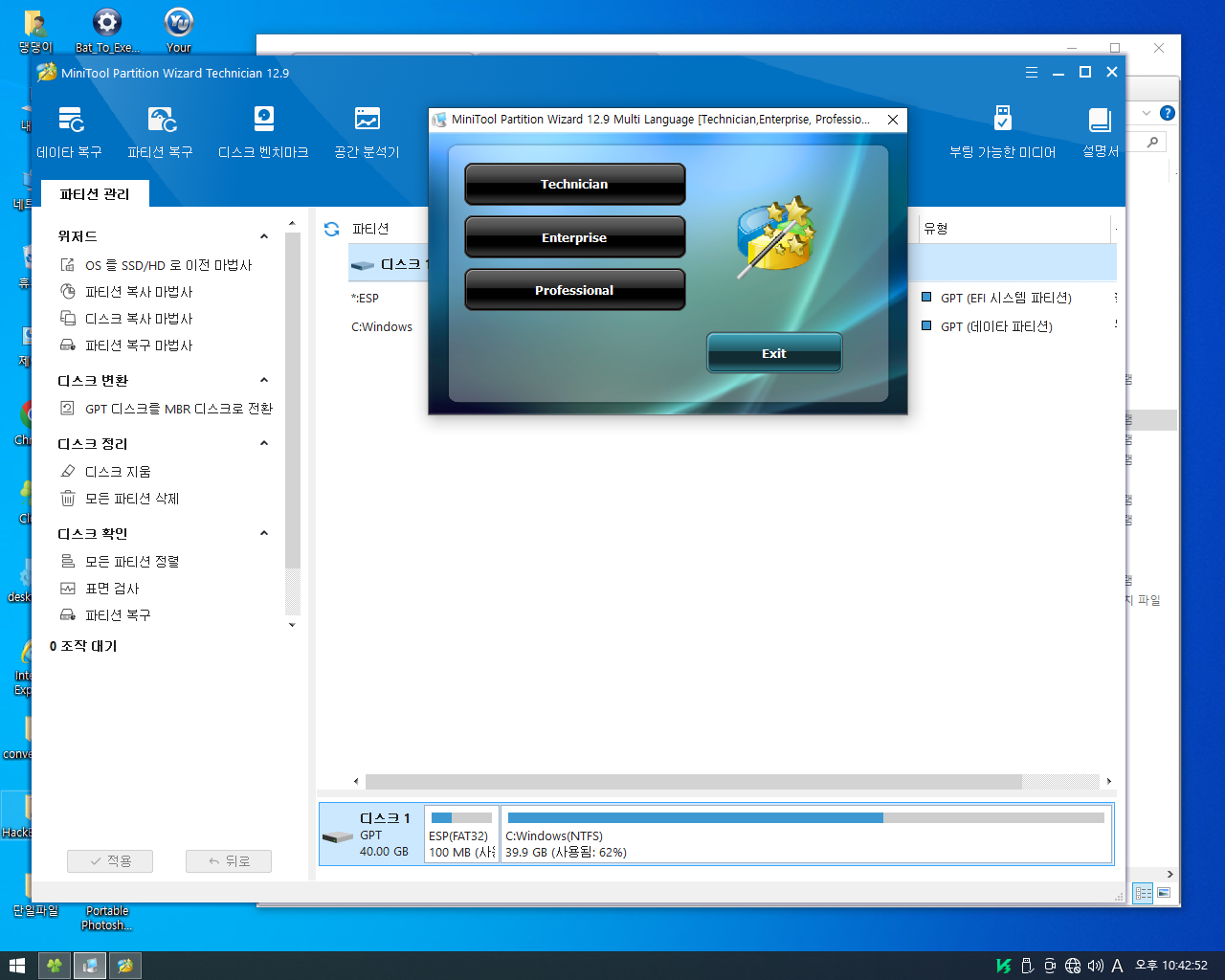The width and height of the screenshot is (1225, 980).
Task: Click the 파티션 column header
Action: pyautogui.click(x=370, y=229)
